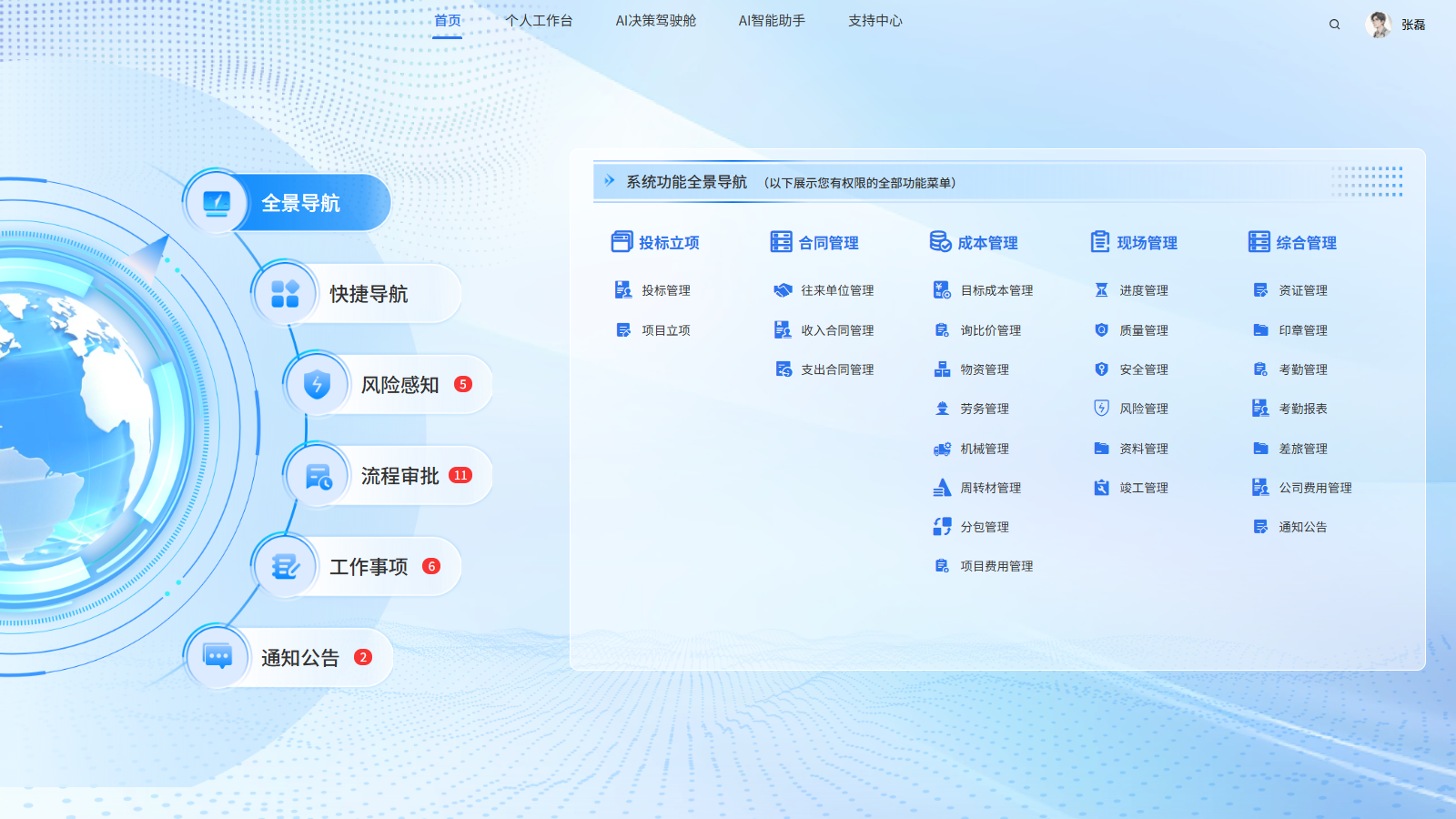1456x819 pixels.
Task: Open 通知公告 link under 综合管理
Action: [x=1303, y=527]
